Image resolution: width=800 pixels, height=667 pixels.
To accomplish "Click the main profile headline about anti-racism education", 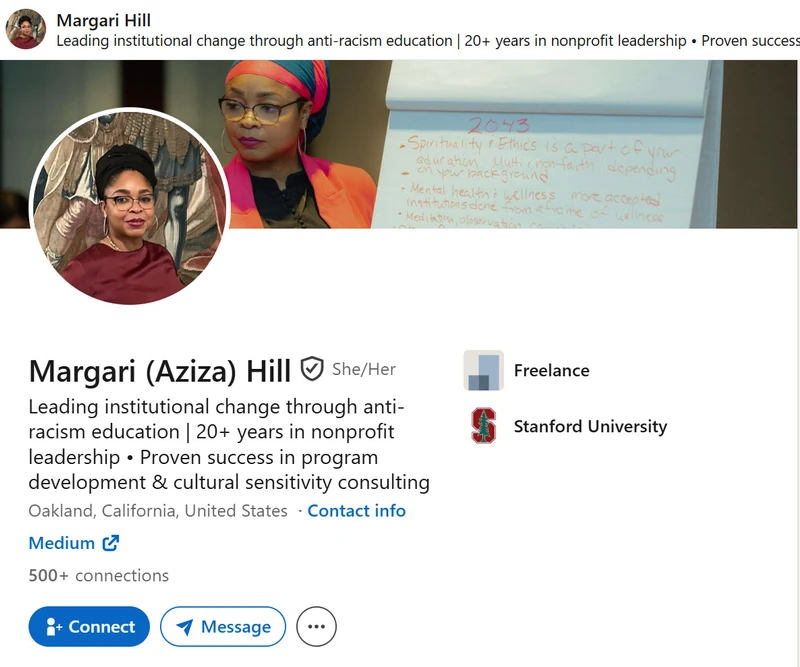I will click(229, 444).
